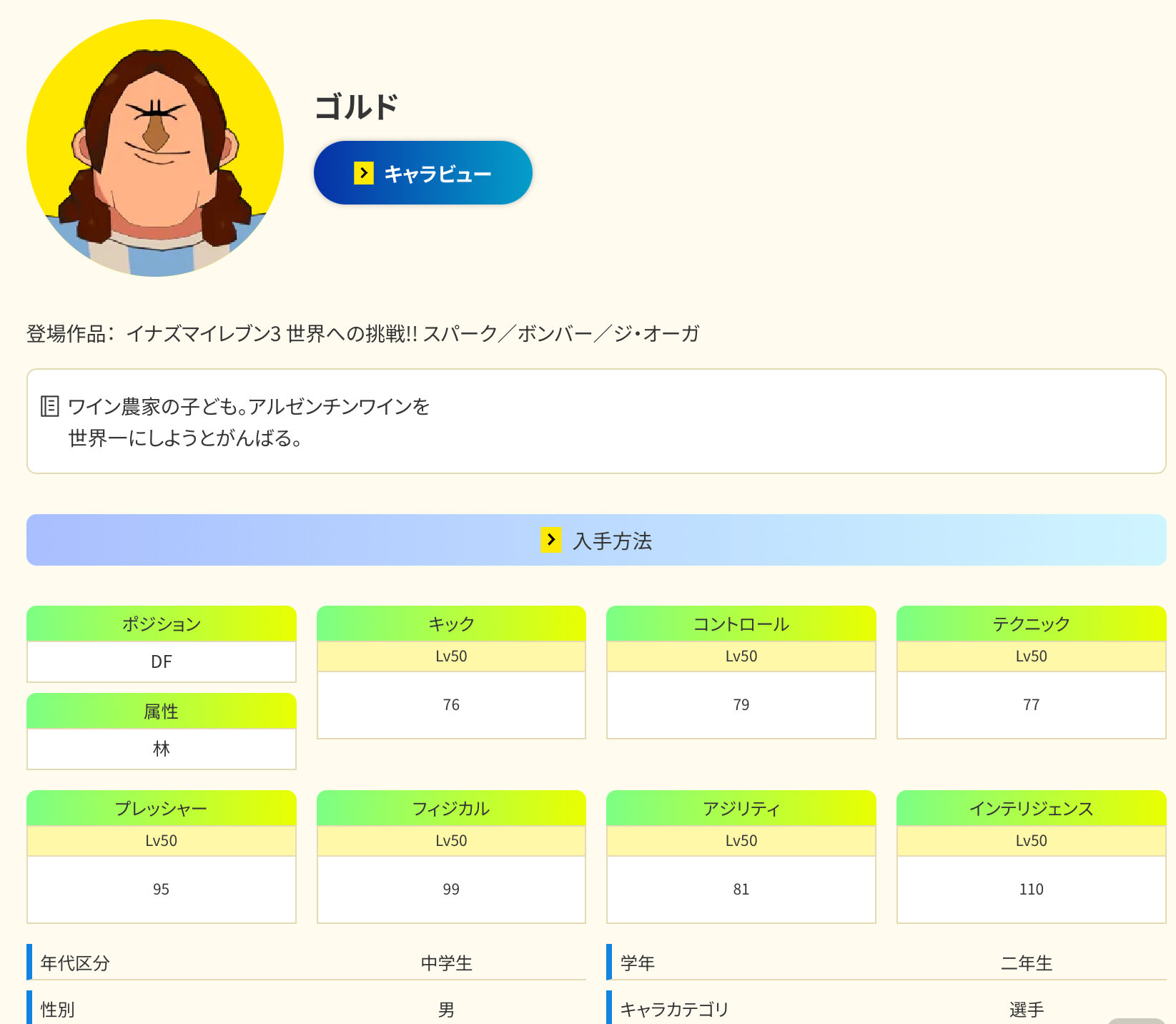This screenshot has height=1024, width=1176.
Task: Click the 林 attribute value
Action: click(162, 749)
